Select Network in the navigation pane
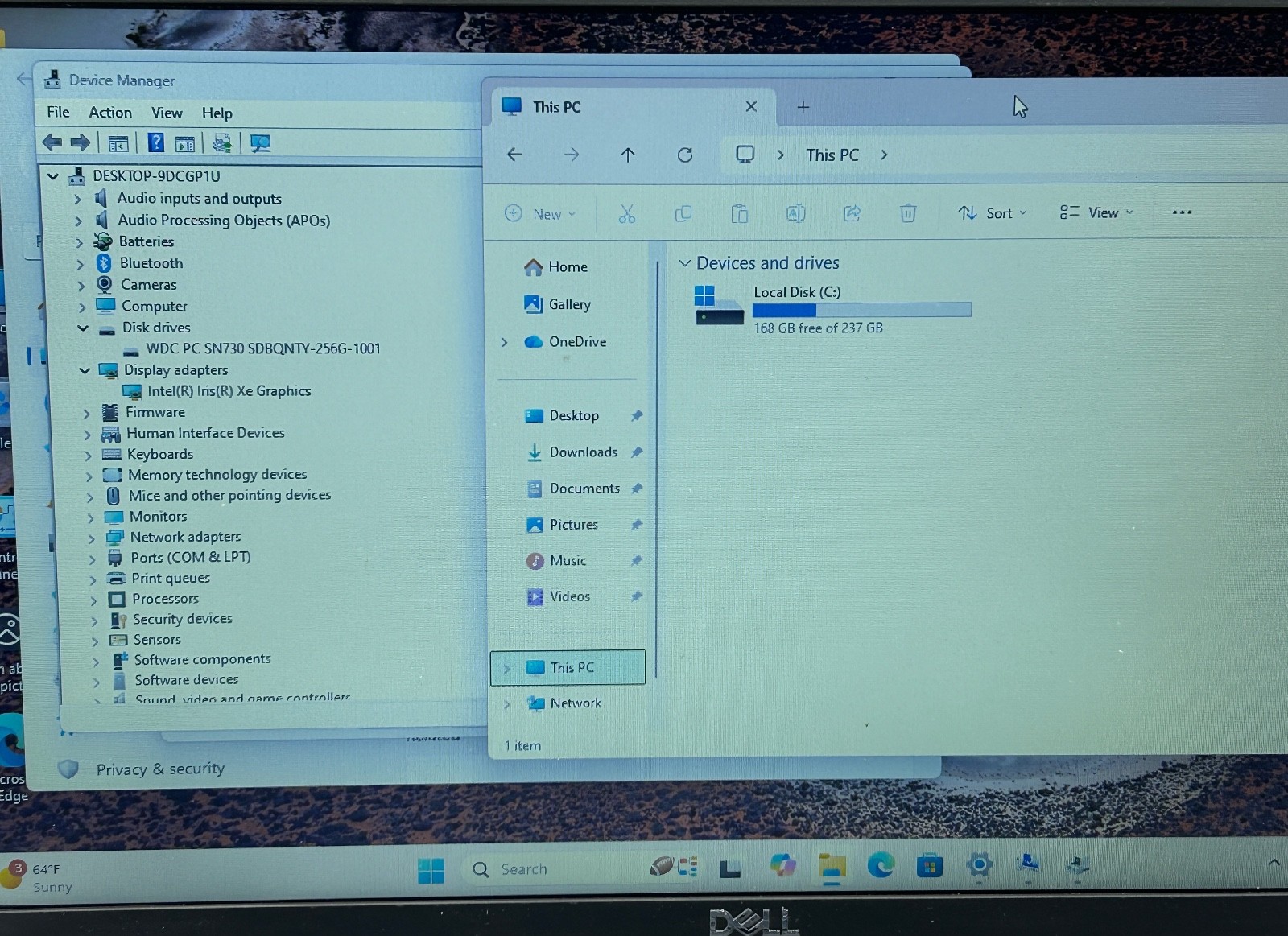This screenshot has height=936, width=1288. 576,703
